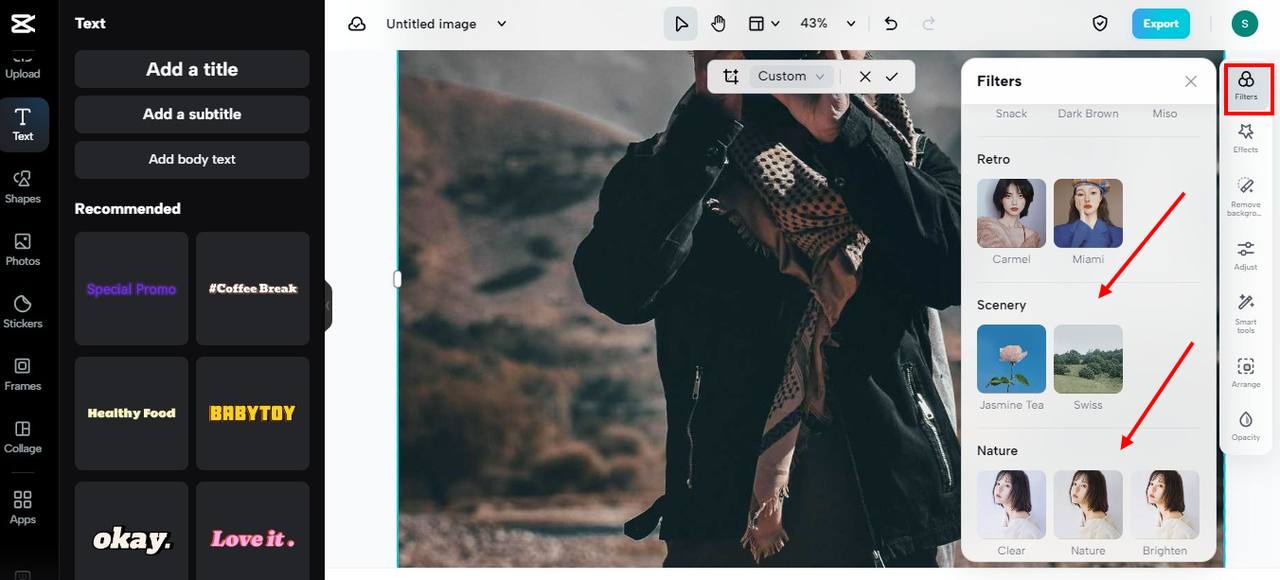
Task: Open the Opacity control
Action: (1245, 427)
